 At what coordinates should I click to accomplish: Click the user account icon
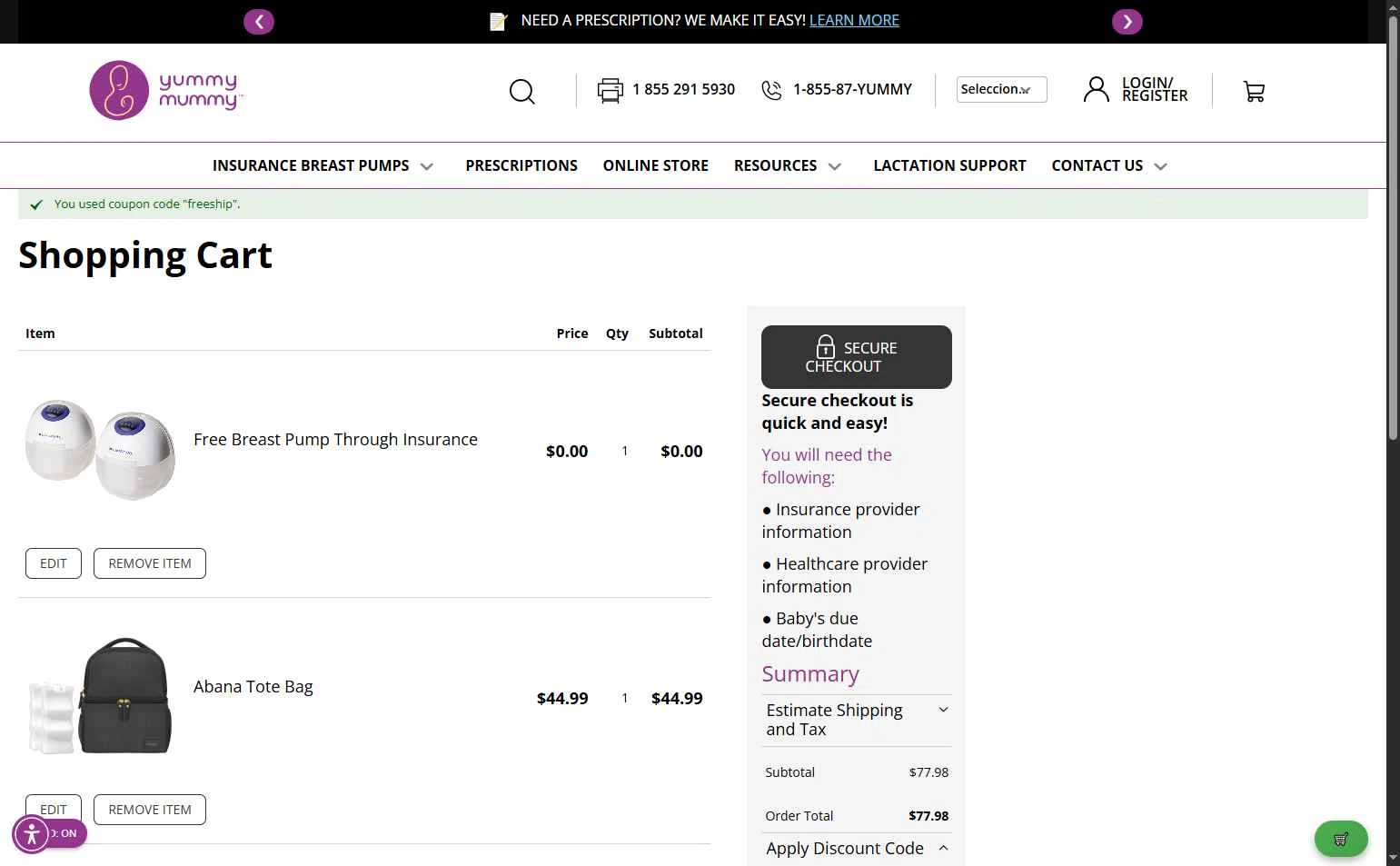coord(1097,89)
